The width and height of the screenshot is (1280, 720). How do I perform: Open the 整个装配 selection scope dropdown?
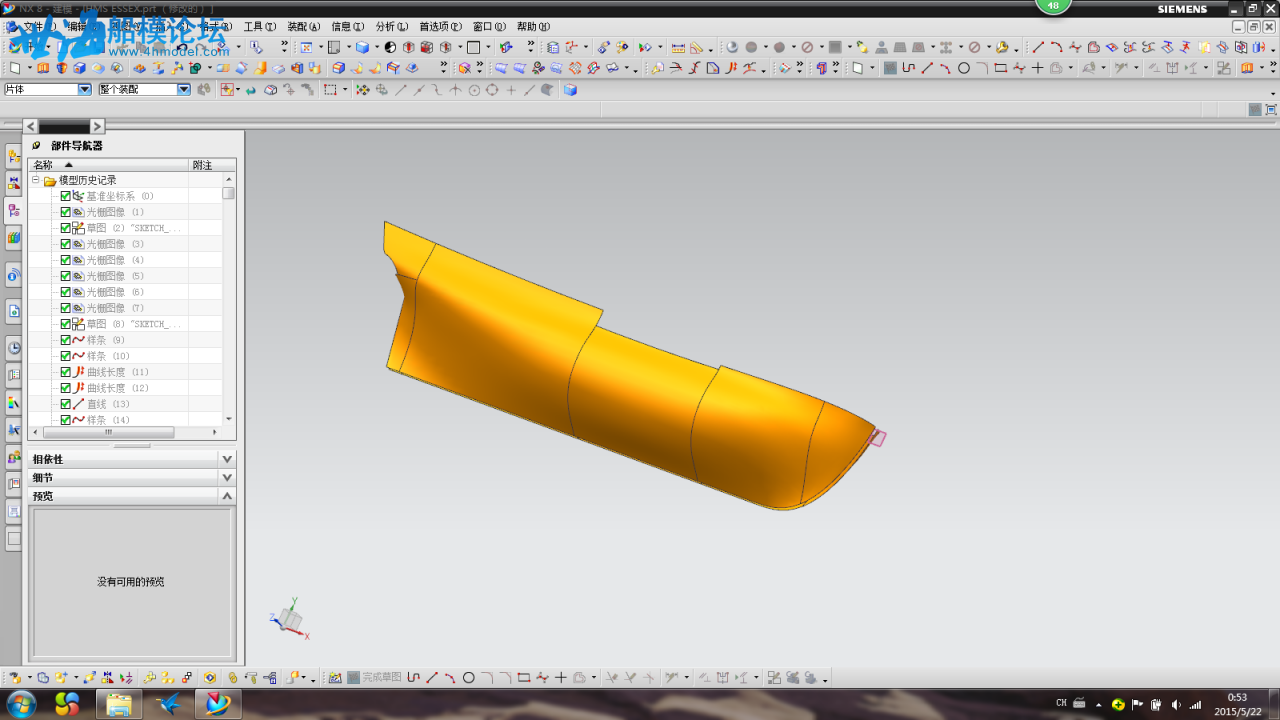point(184,89)
